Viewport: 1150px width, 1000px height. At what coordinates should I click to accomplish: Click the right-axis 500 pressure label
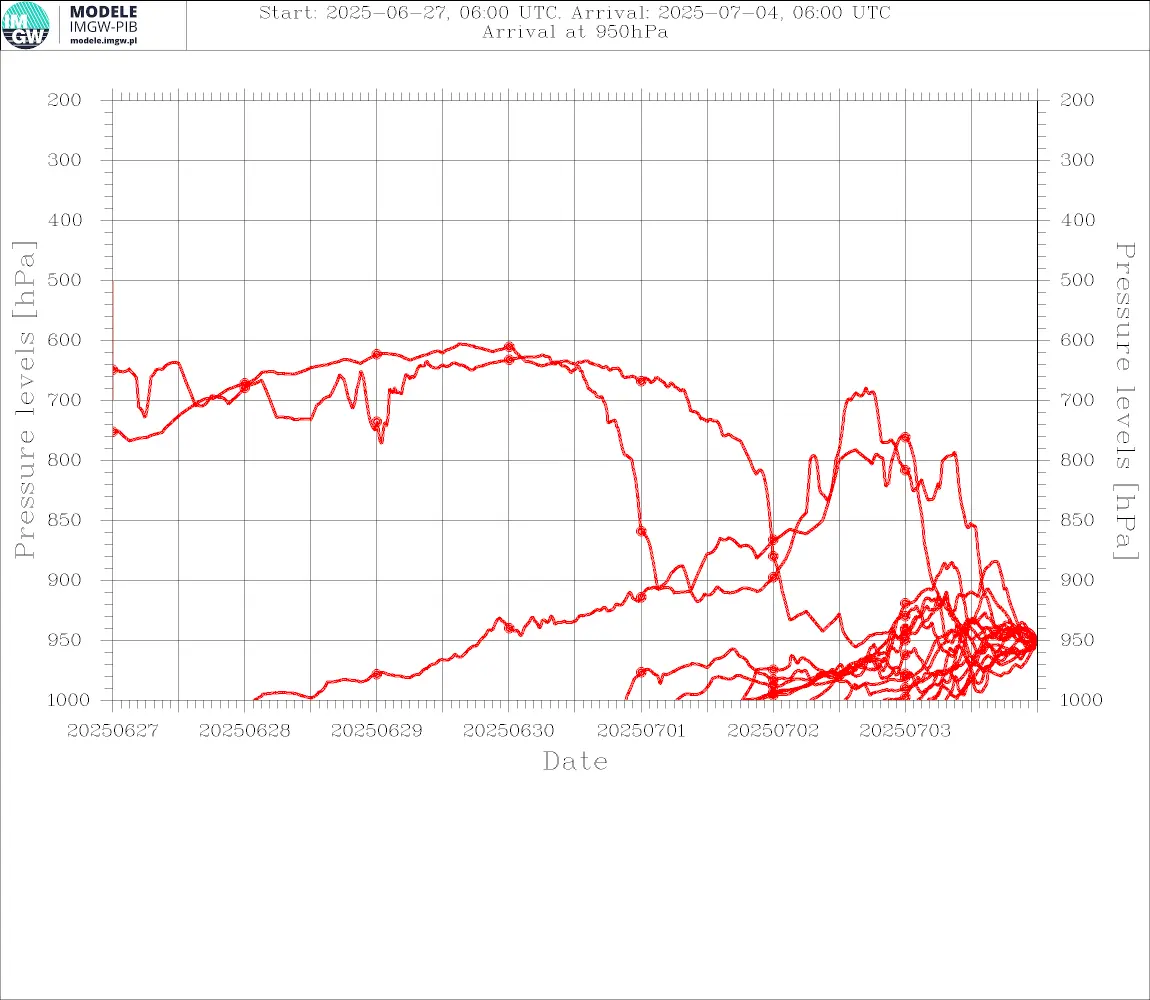tap(1077, 280)
